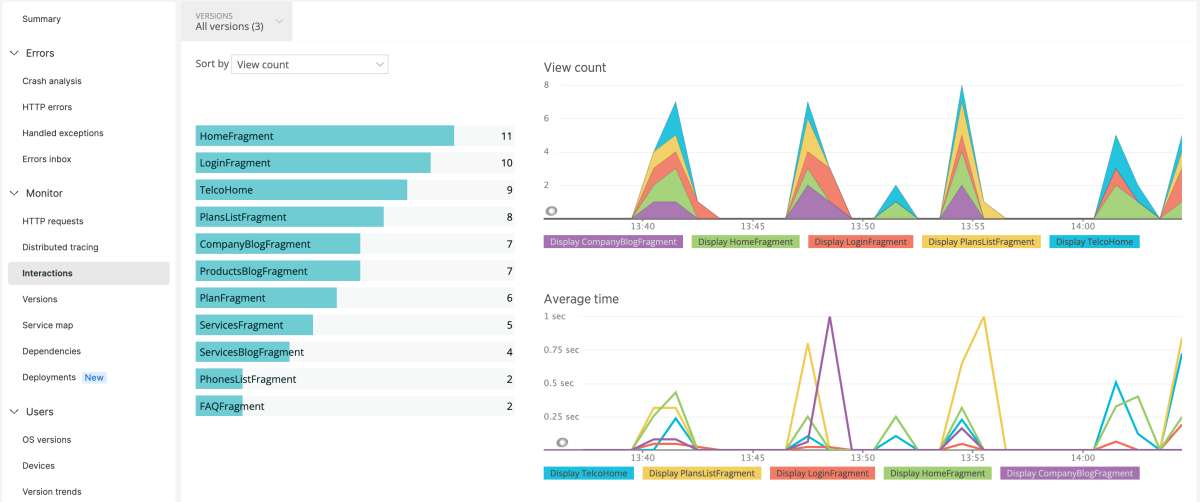Click the circle marker icon on View count chart
The width and height of the screenshot is (1200, 502).
550,212
